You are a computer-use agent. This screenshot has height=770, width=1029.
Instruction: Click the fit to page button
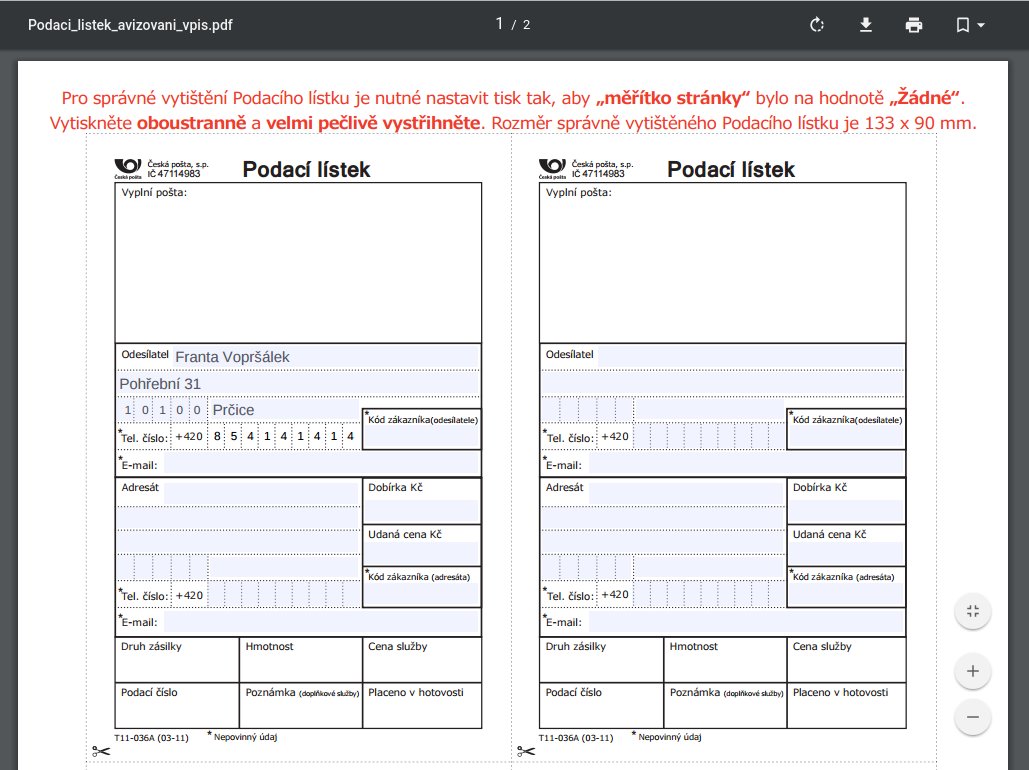pos(973,611)
